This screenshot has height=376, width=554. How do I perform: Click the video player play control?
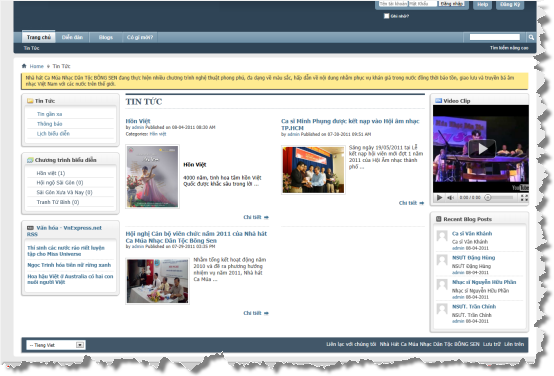coord(439,198)
